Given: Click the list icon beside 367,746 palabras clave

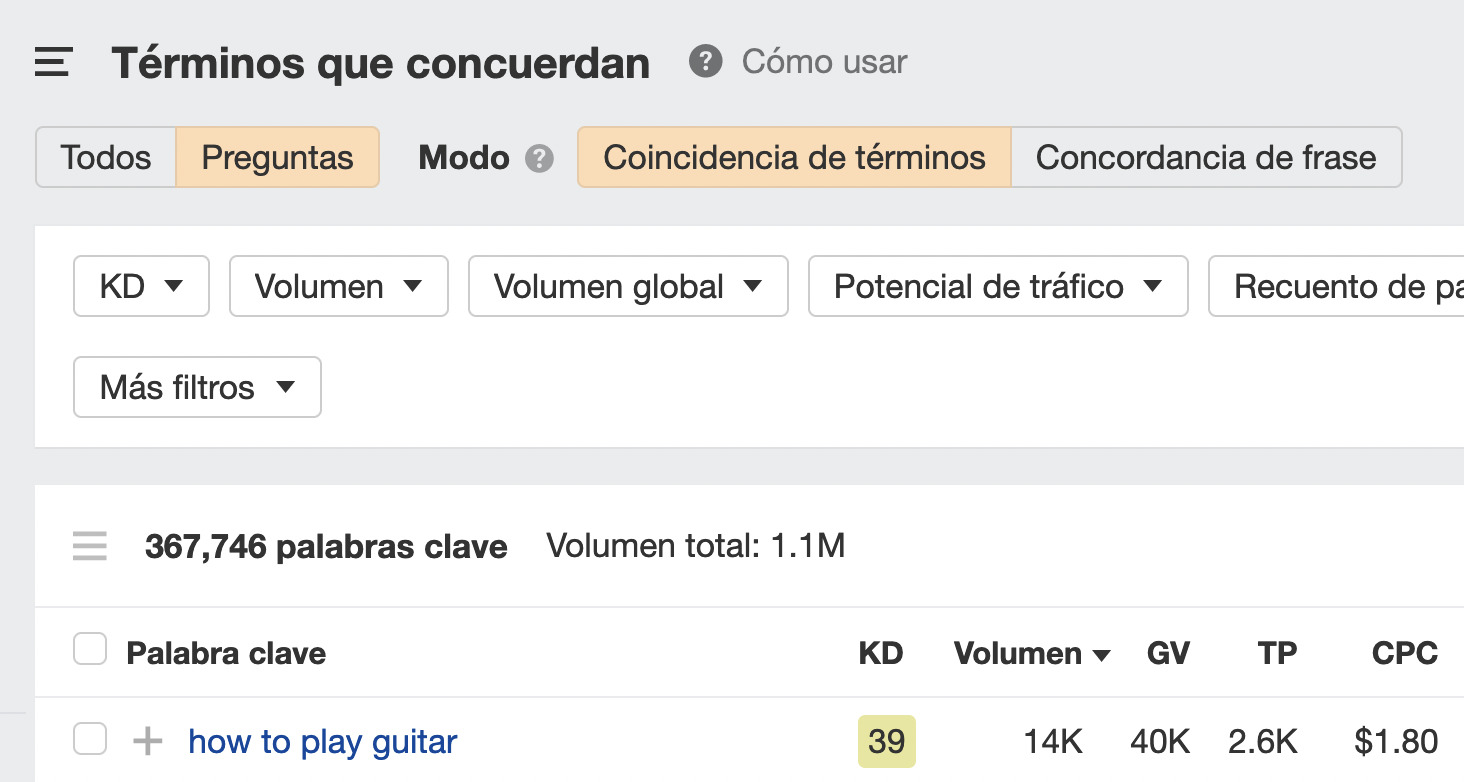Looking at the screenshot, I should click(90, 547).
